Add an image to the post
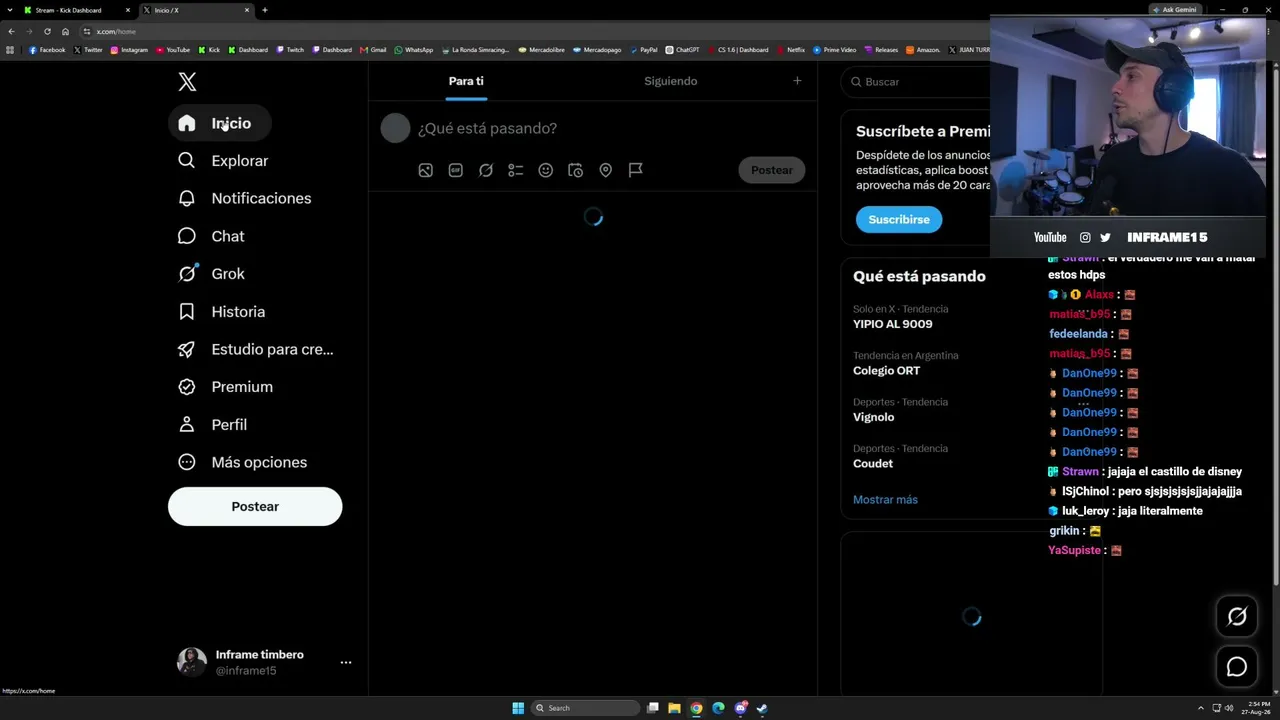 (426, 170)
